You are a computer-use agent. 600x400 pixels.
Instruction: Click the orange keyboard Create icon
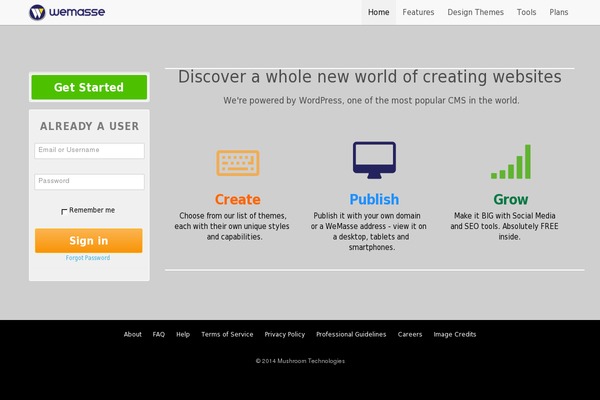click(237, 163)
